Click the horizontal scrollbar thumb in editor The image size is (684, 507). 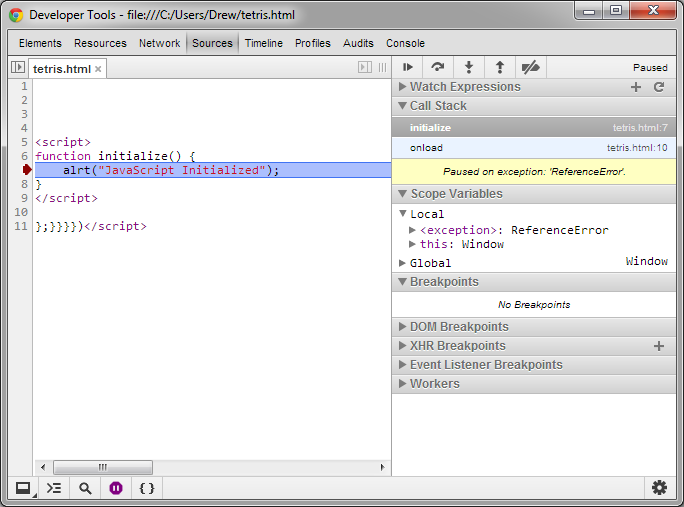[x=103, y=467]
